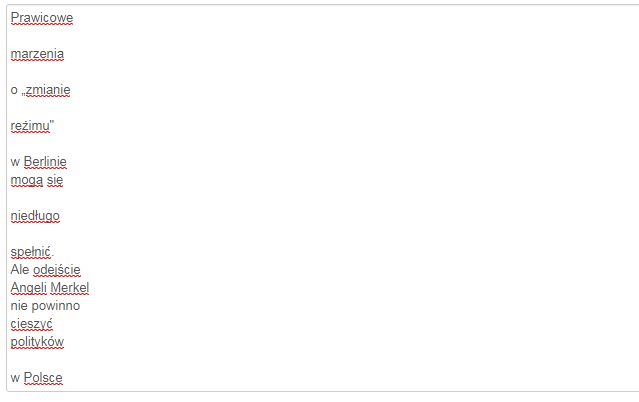This screenshot has height=402, width=639.
Task: Click the underlined word "Polsce"
Action: point(43,378)
